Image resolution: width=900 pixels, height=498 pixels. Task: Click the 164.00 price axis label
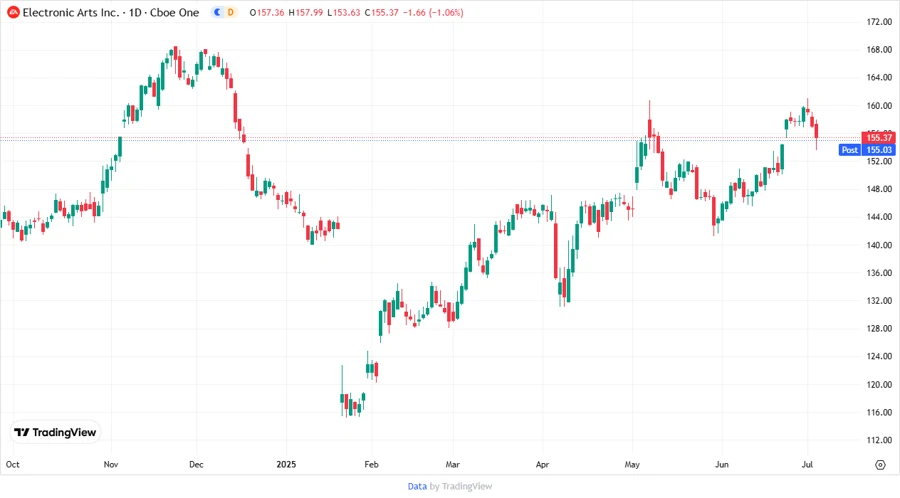tap(879, 77)
